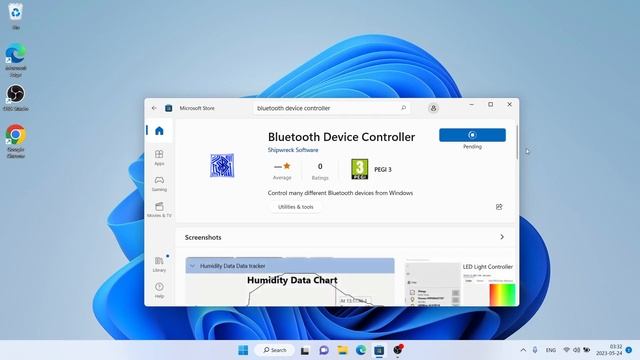
Task: Open the Humidity Data Chart screenshot
Action: tap(290, 282)
